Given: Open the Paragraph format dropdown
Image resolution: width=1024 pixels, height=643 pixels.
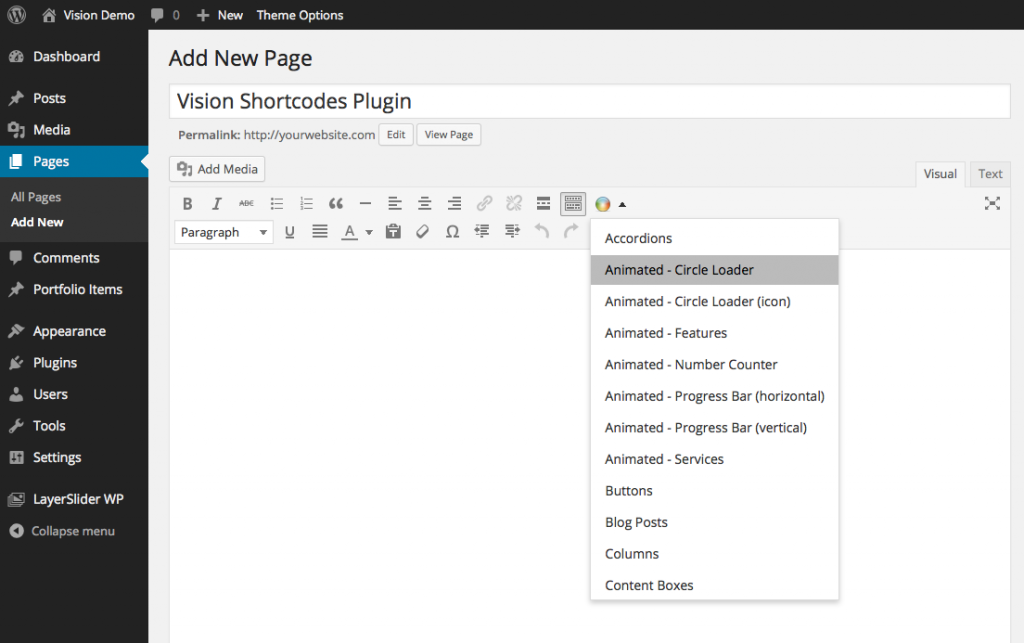Looking at the screenshot, I should [223, 232].
